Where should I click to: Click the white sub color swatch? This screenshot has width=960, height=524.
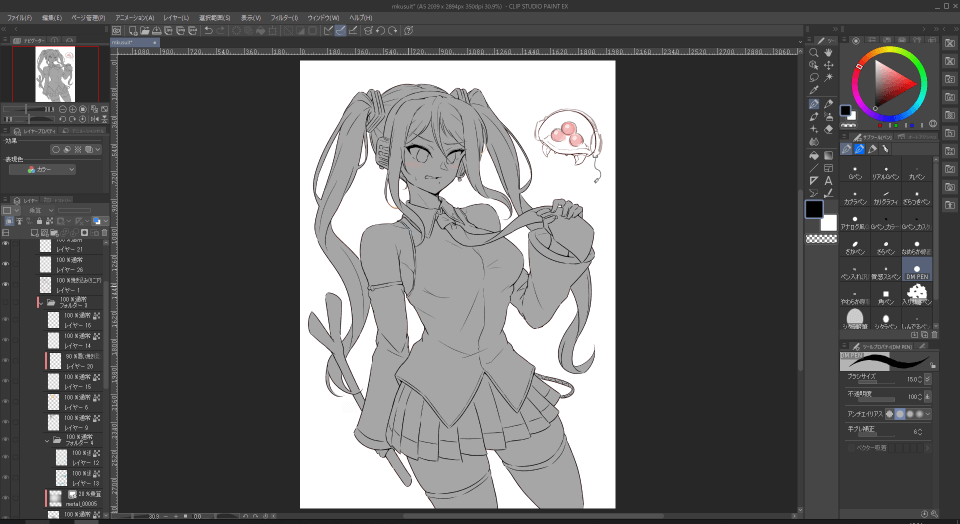point(828,223)
